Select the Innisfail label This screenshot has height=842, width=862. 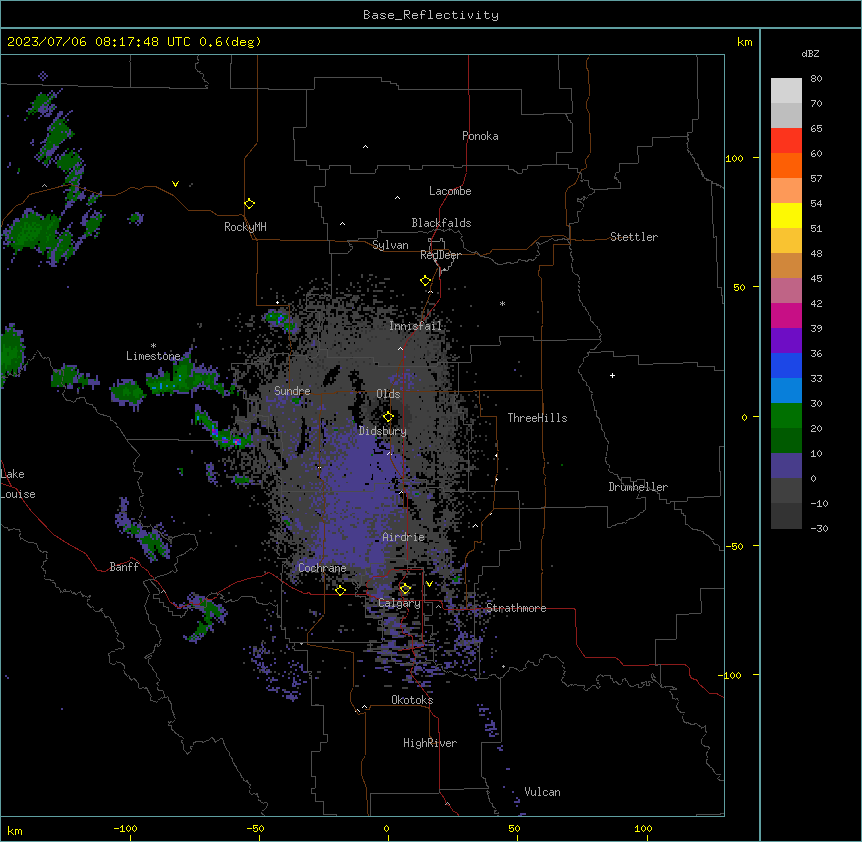pos(415,326)
